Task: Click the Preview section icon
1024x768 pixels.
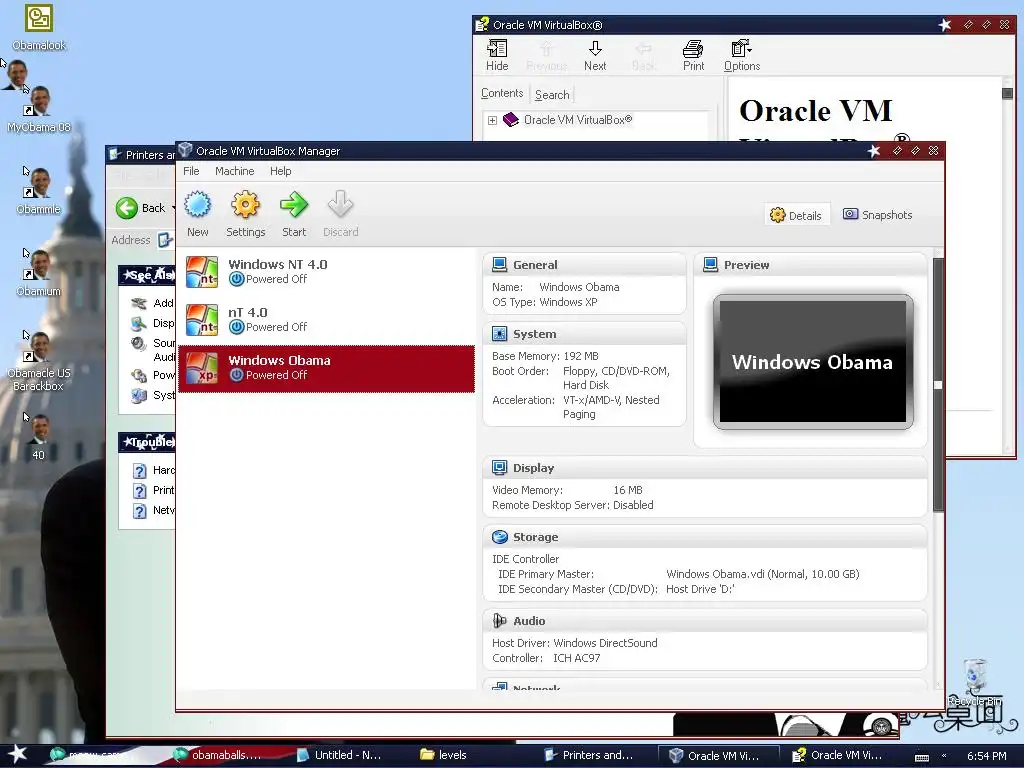Action: (x=711, y=264)
